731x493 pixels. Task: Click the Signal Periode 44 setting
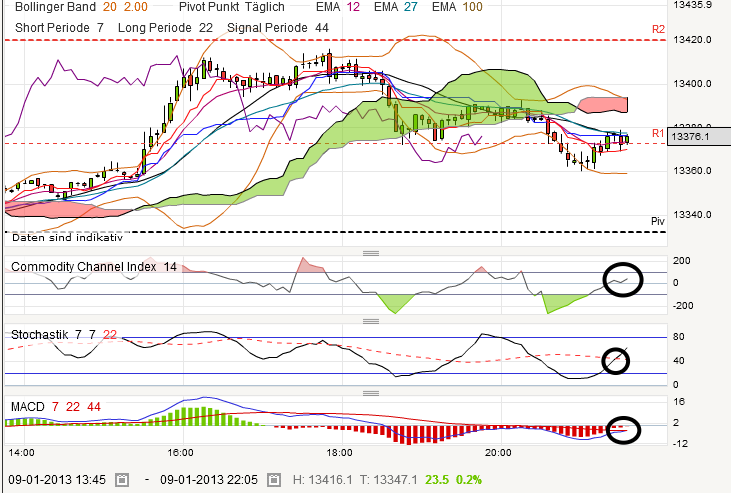click(278, 28)
